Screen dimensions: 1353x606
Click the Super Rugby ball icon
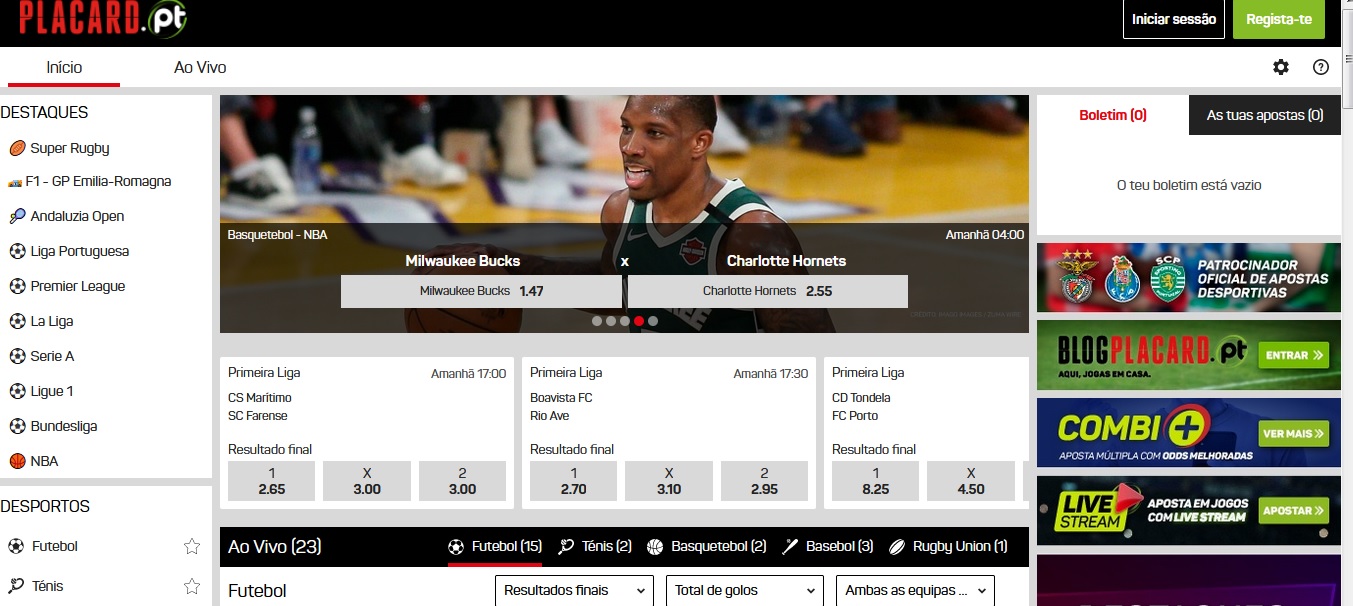[17, 148]
